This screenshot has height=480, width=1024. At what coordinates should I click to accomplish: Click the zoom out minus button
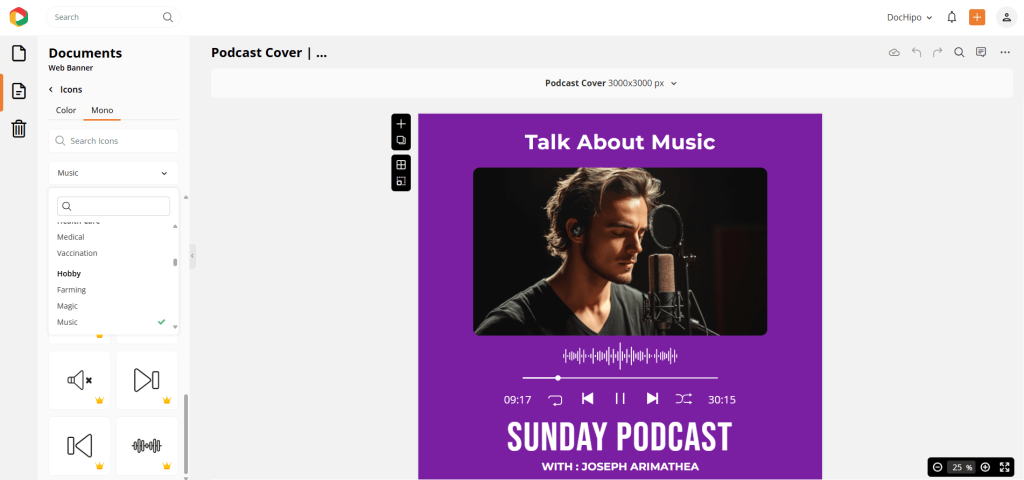937,467
